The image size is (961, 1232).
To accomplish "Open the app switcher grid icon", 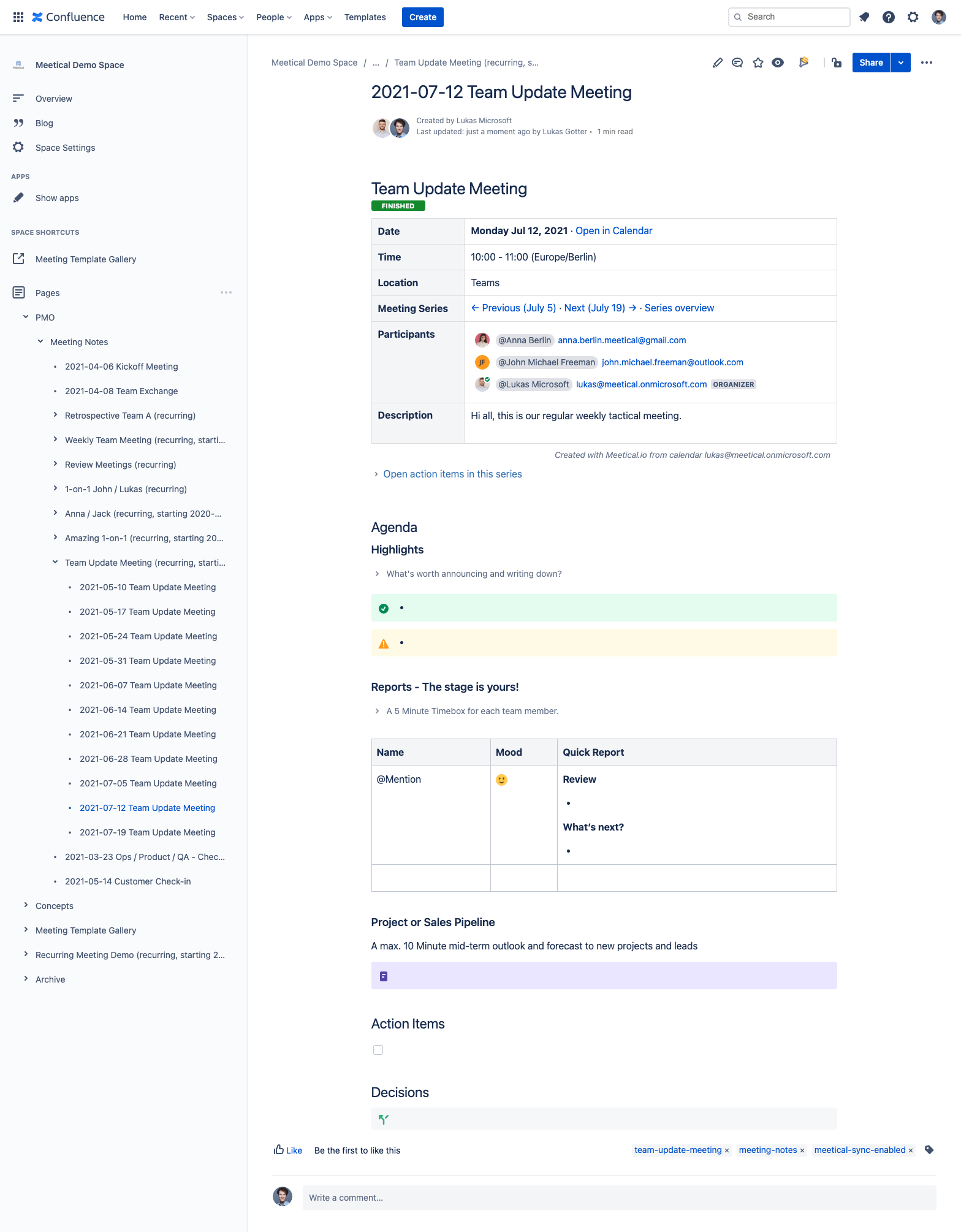I will (18, 17).
